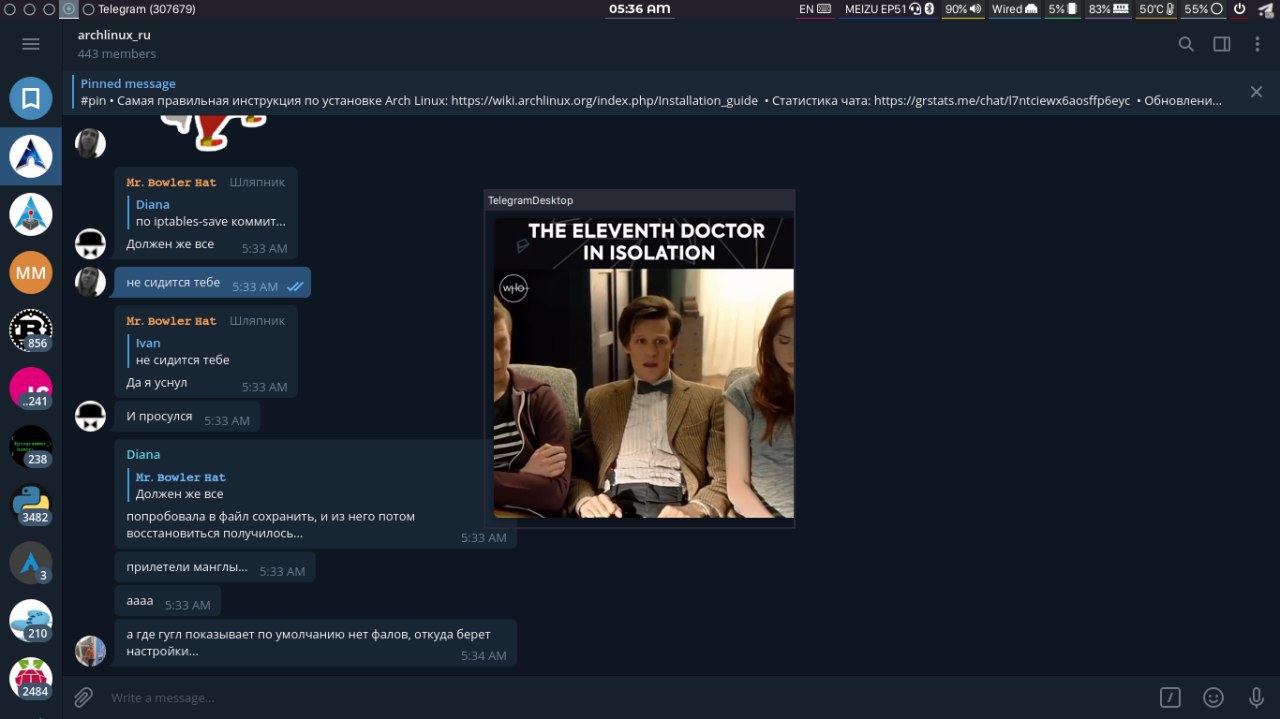Open the power button in top bar
Viewport: 1280px width, 719px height.
1239,9
